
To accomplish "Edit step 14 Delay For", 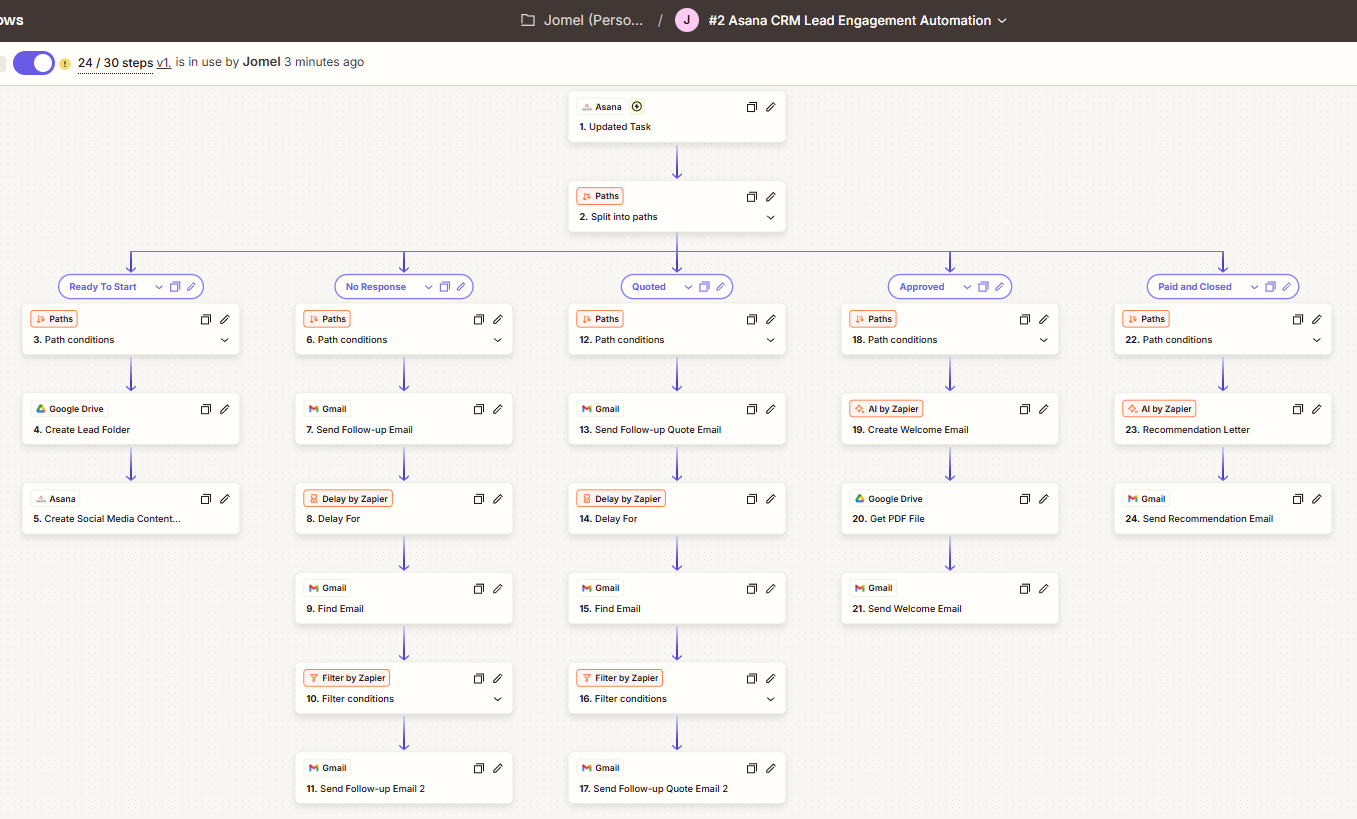I will point(771,499).
